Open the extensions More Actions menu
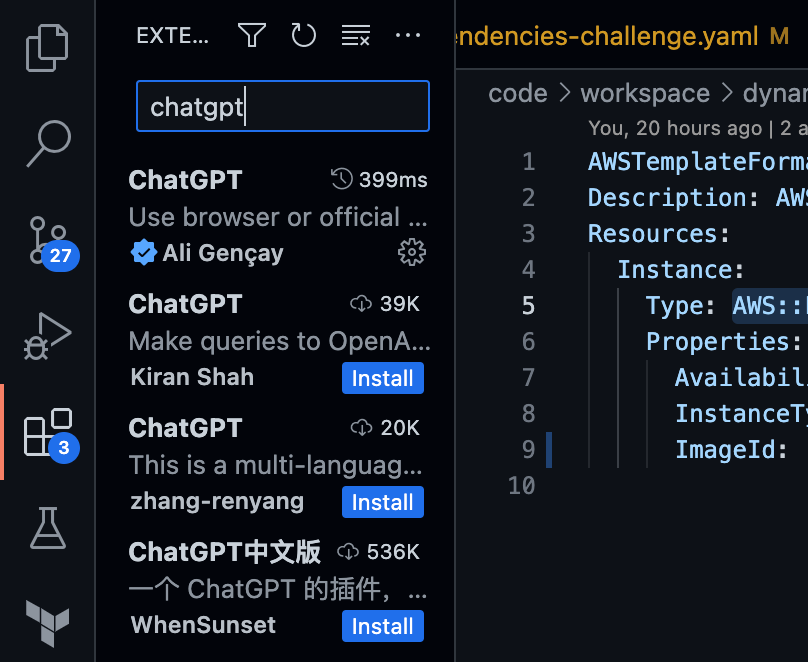808x662 pixels. (x=408, y=35)
